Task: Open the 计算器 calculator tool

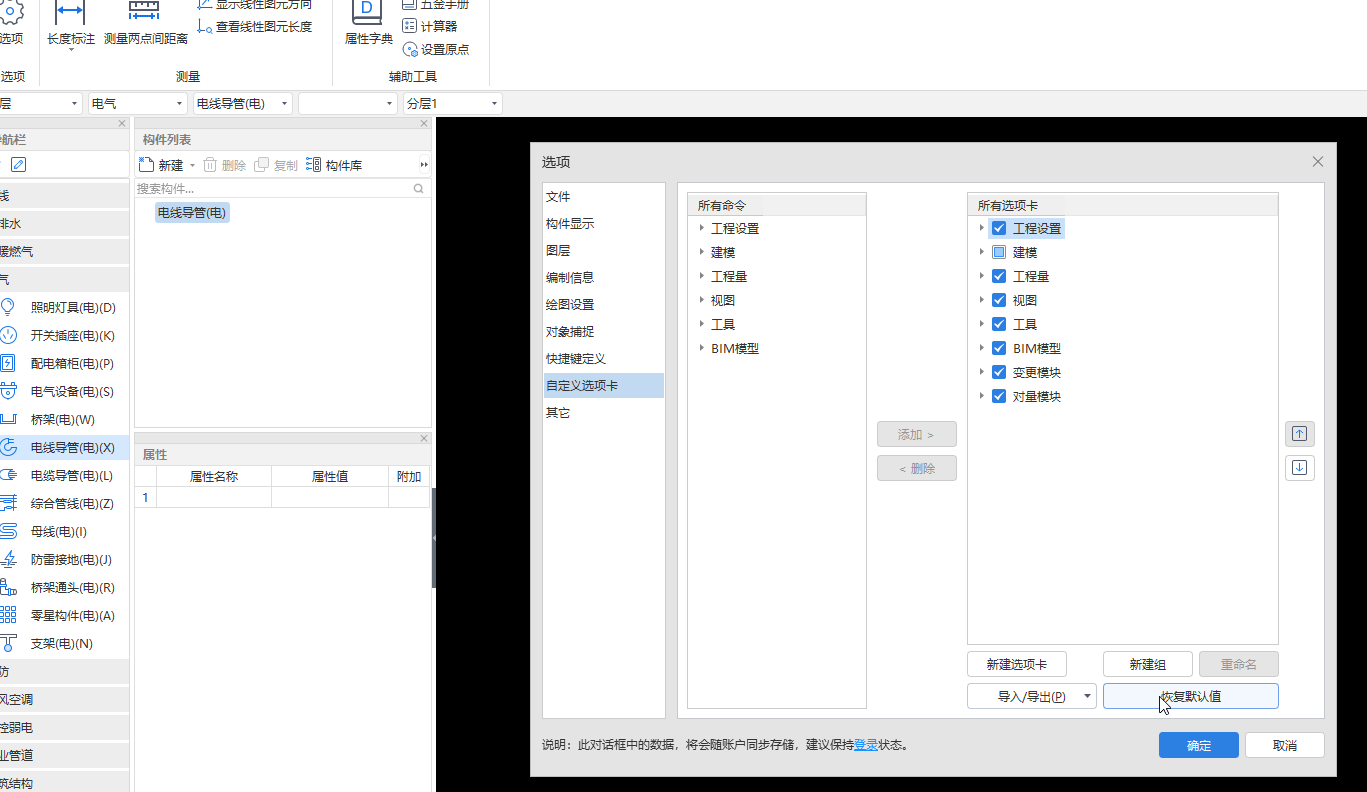Action: coord(430,26)
